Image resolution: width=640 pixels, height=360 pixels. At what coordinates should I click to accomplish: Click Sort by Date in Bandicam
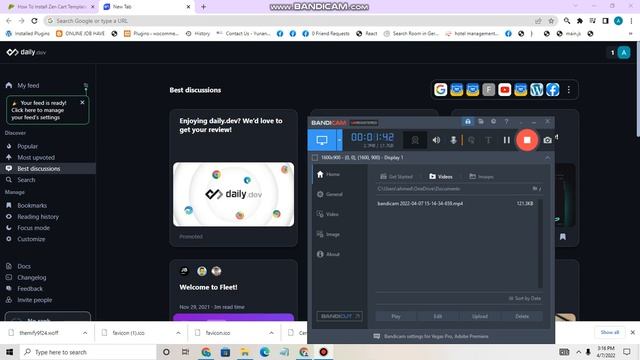click(525, 298)
